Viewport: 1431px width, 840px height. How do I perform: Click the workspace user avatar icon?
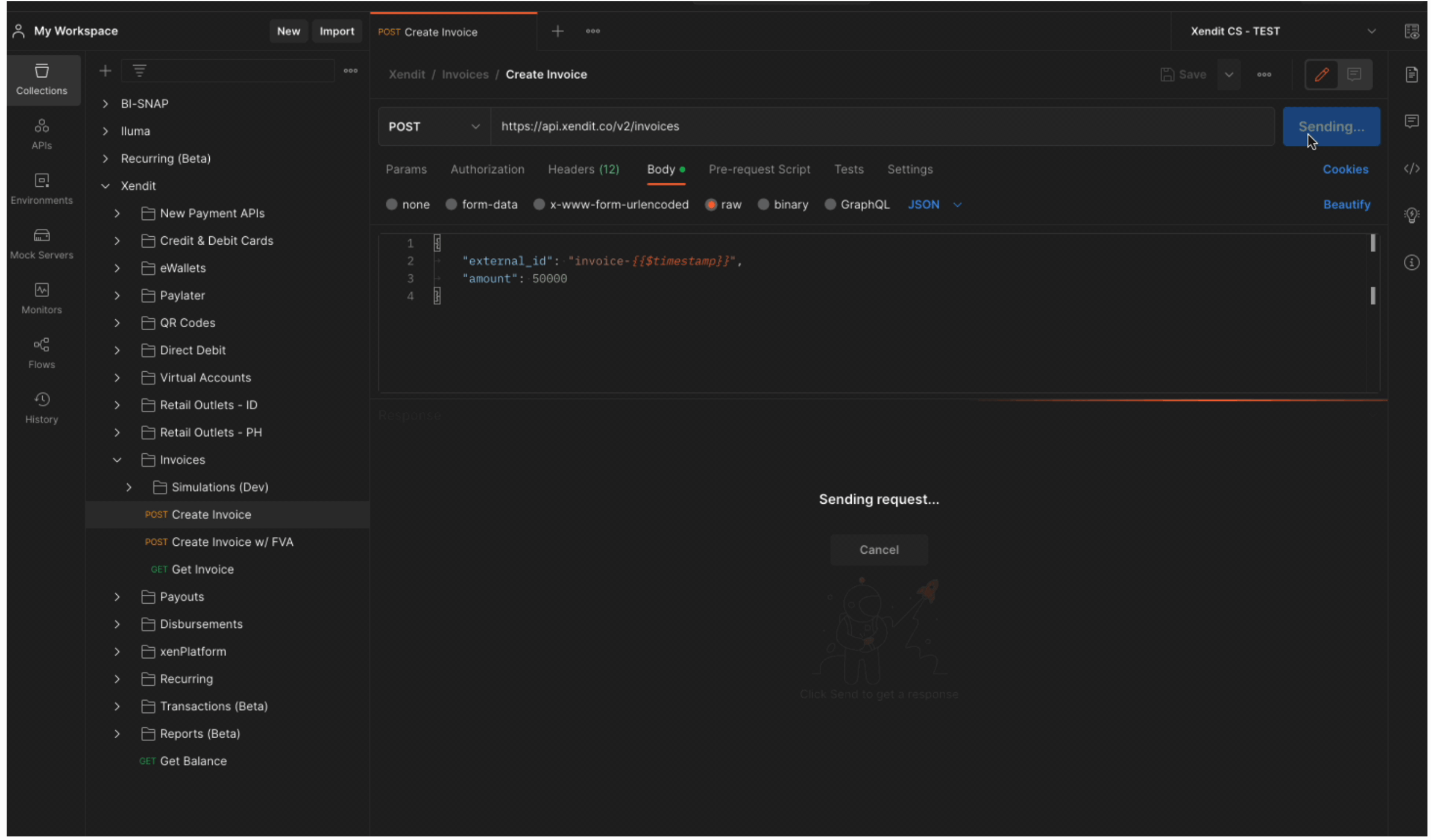pos(19,31)
